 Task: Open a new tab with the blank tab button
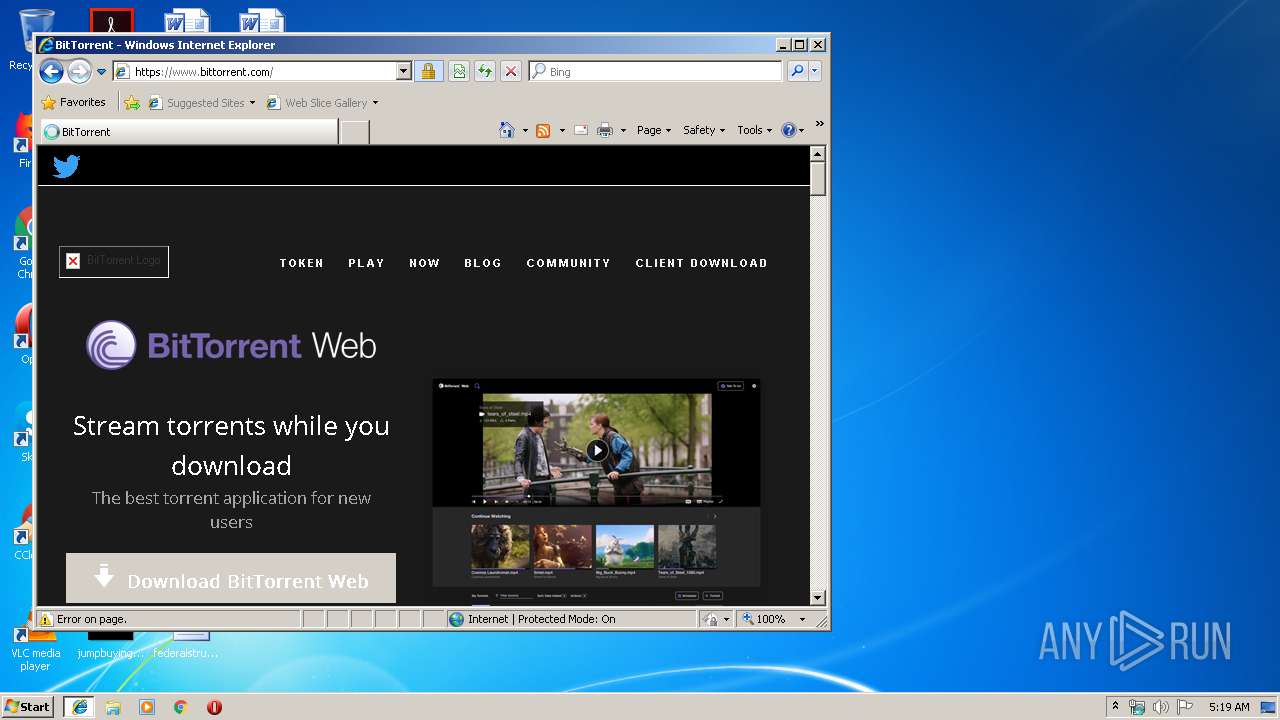point(354,132)
